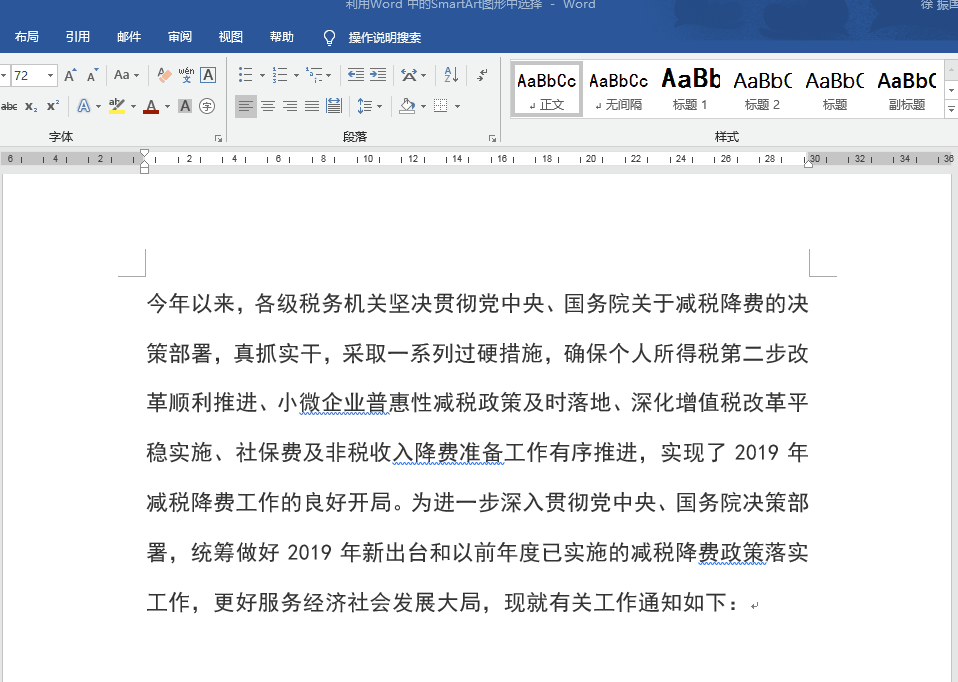Apply the dark red font color
This screenshot has width=958, height=682.
(151, 106)
